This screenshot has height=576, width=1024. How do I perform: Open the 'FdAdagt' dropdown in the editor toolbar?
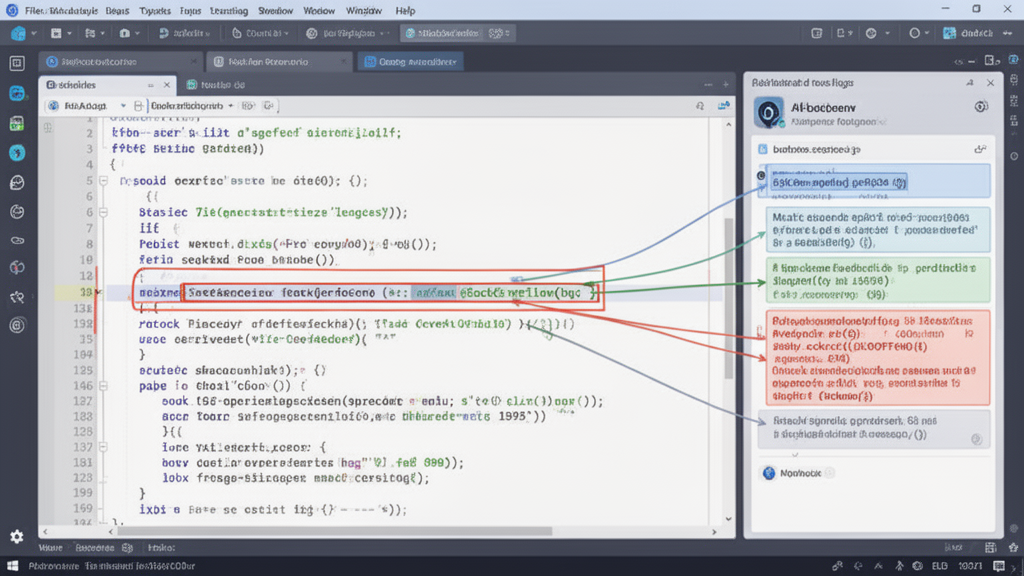88,106
